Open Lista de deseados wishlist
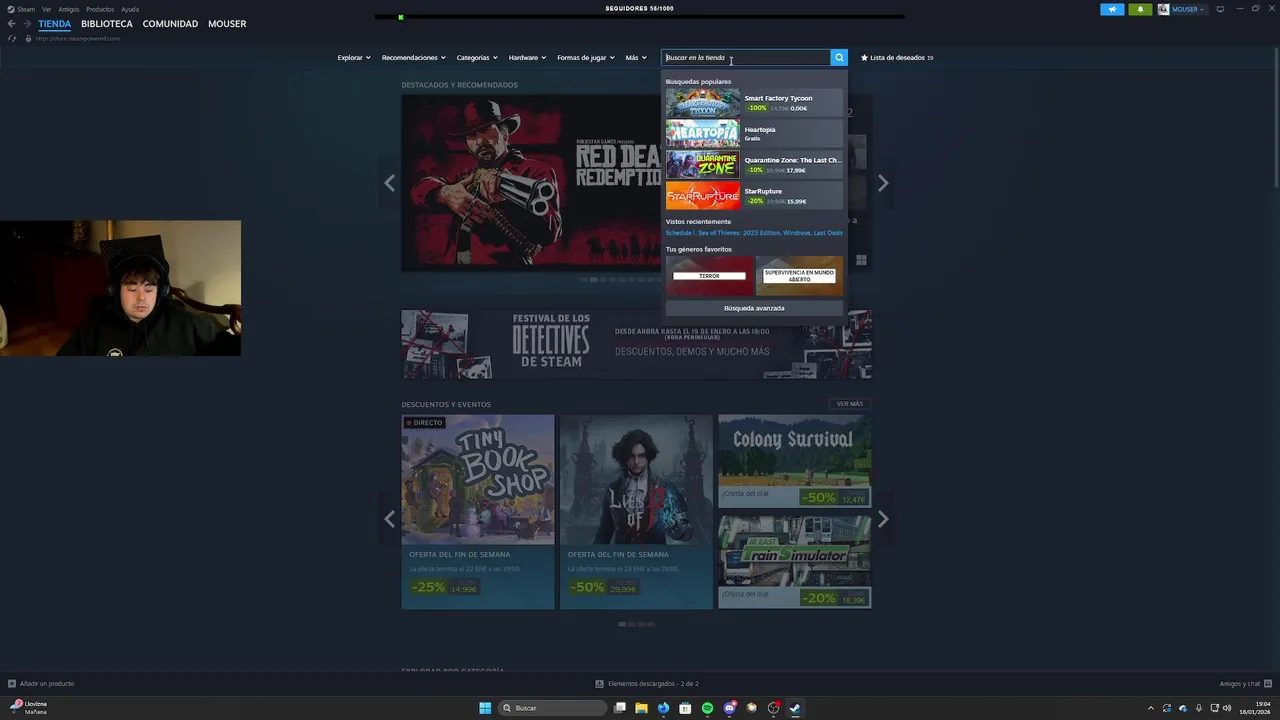Image resolution: width=1280 pixels, height=720 pixels. [x=897, y=58]
